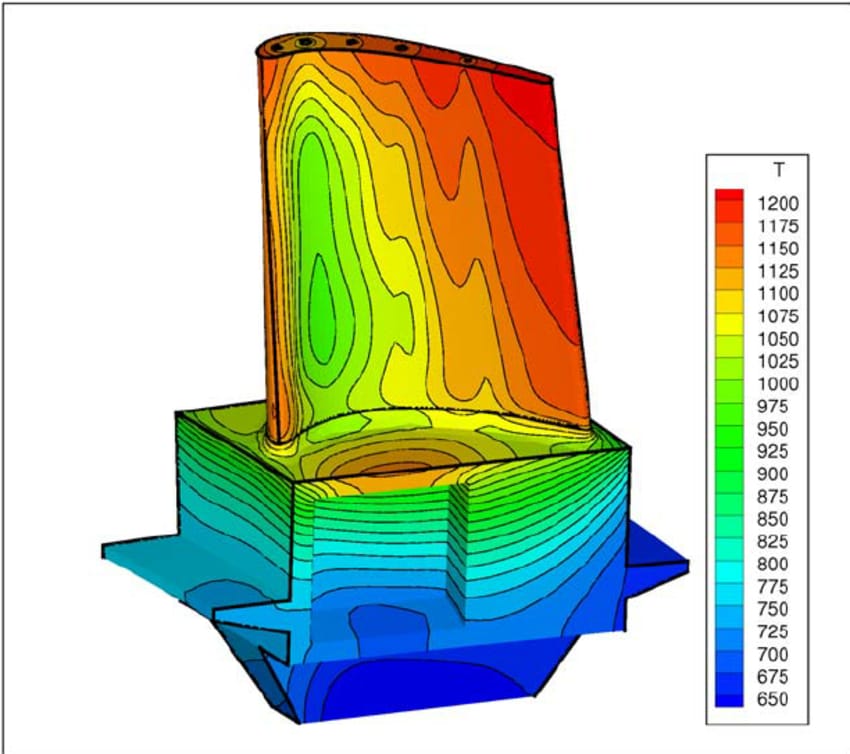Select the 975 legend label

(772, 407)
